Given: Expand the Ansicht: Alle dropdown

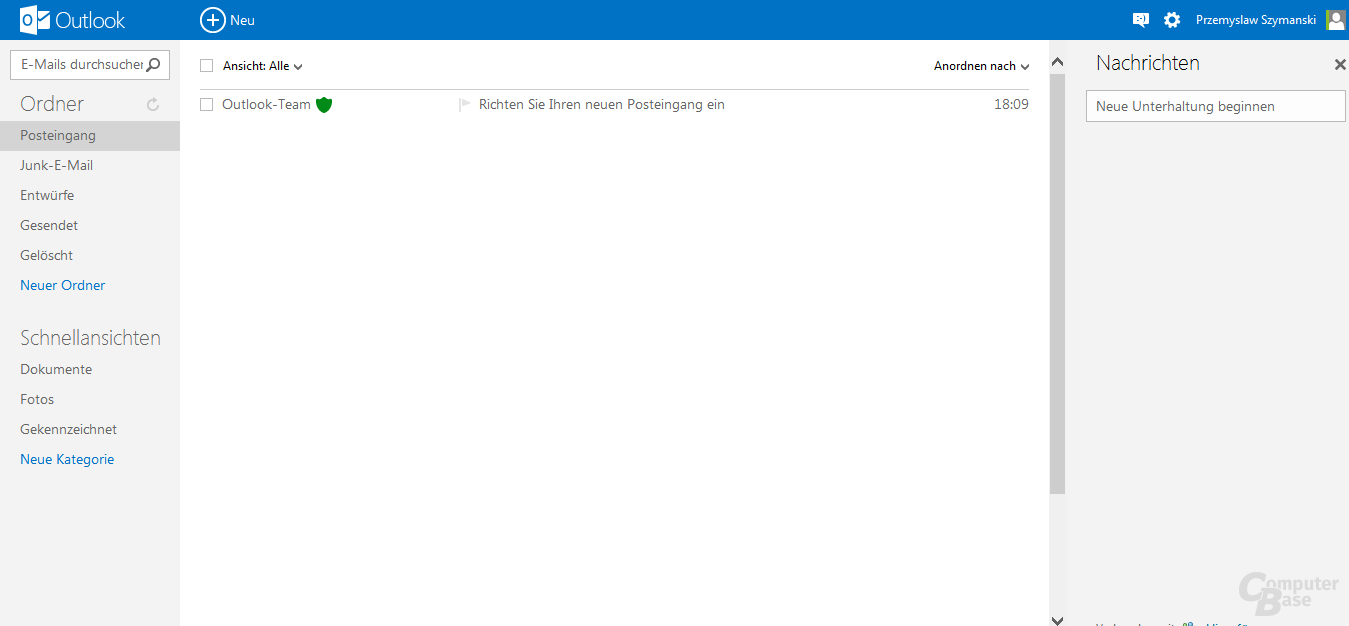Looking at the screenshot, I should coord(262,66).
